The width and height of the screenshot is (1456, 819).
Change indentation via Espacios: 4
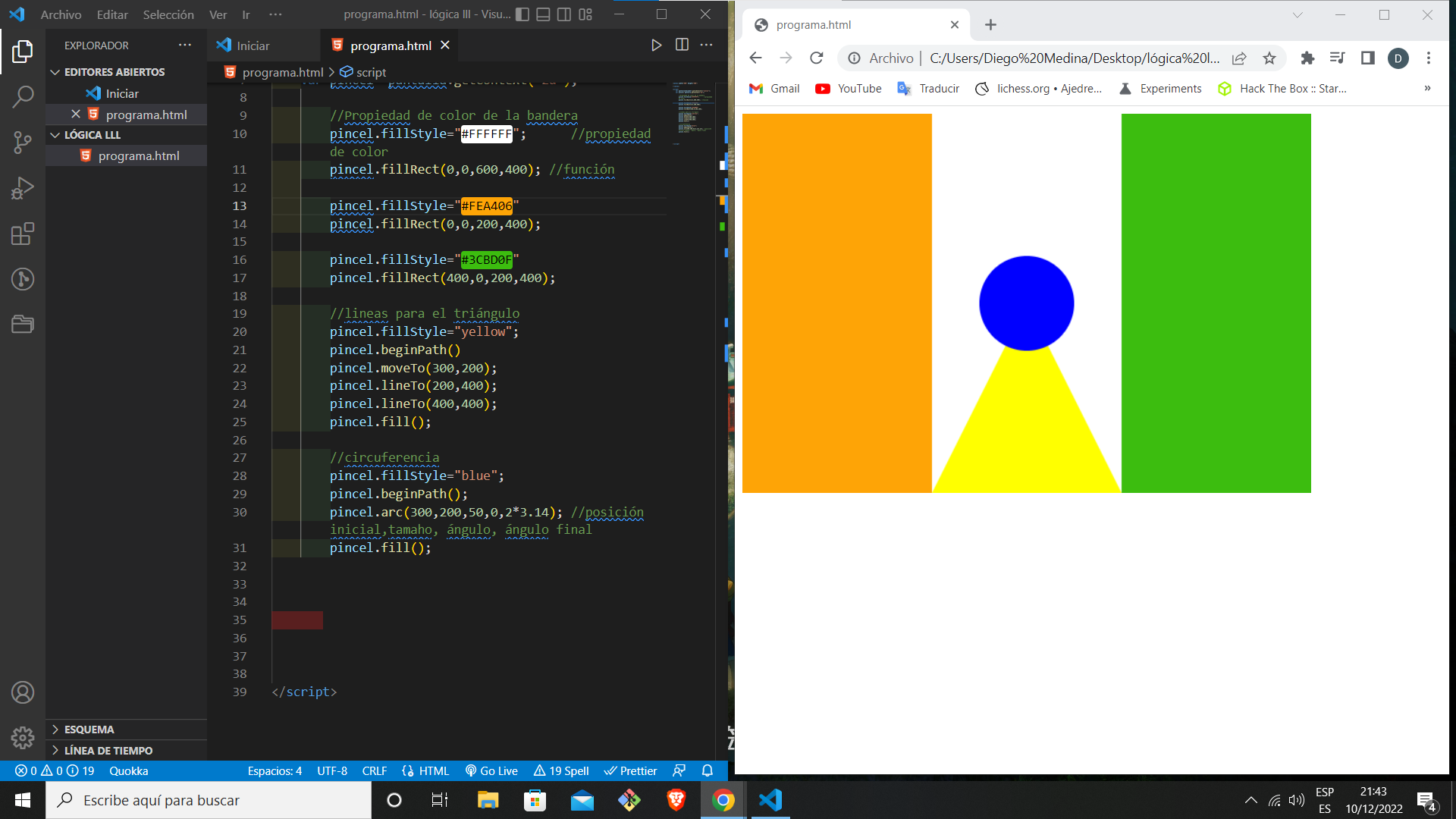tap(275, 771)
